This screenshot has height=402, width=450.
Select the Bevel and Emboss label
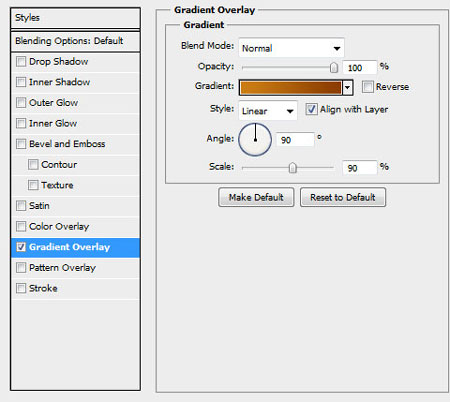(x=67, y=144)
